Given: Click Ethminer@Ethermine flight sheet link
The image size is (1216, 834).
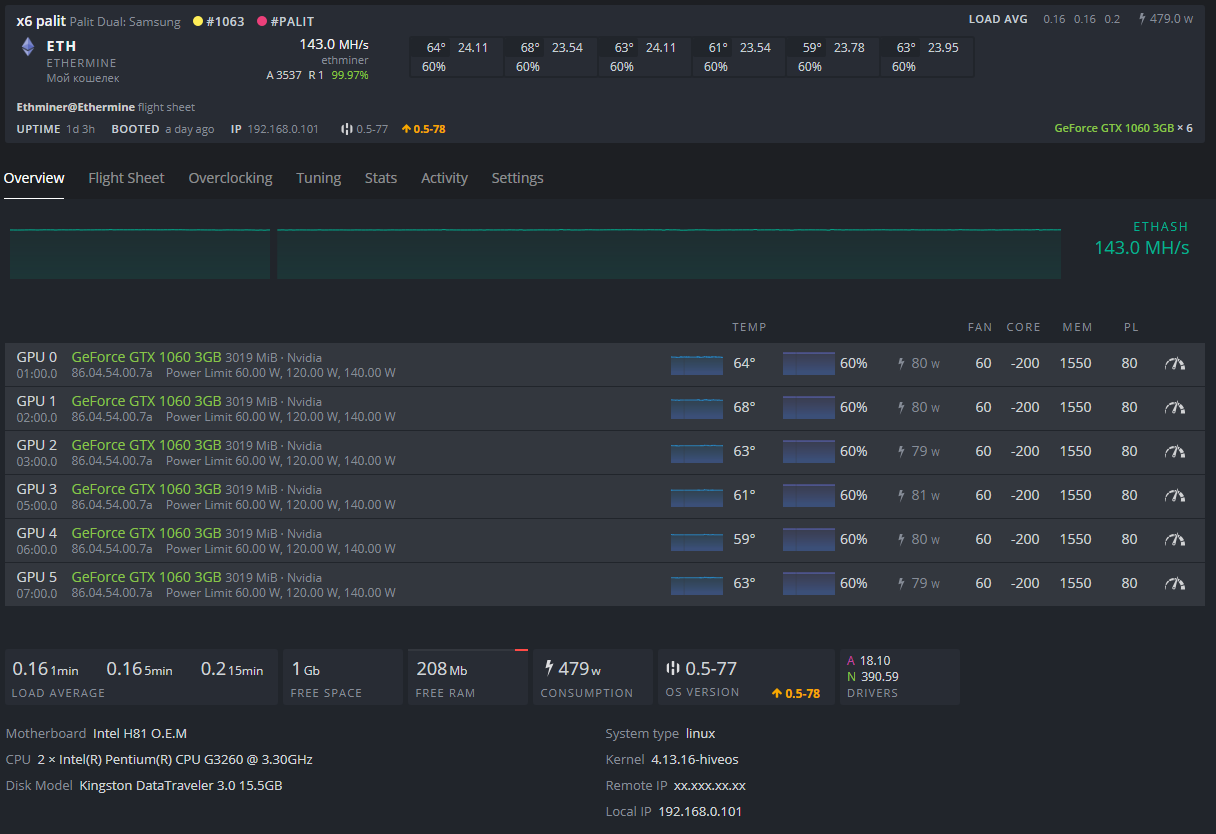Looking at the screenshot, I should point(106,107).
